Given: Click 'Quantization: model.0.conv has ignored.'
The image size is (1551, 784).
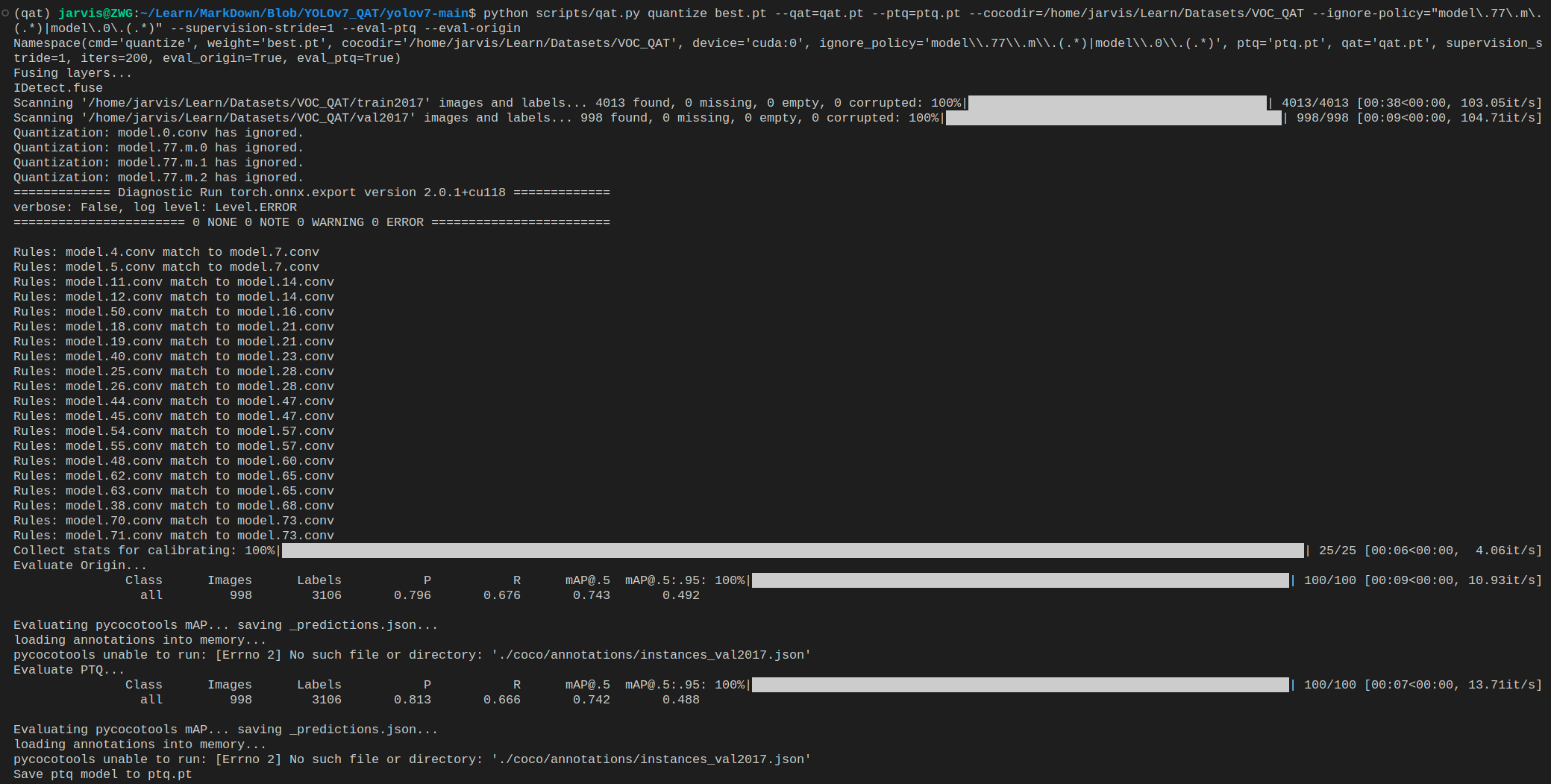Looking at the screenshot, I should [x=159, y=133].
